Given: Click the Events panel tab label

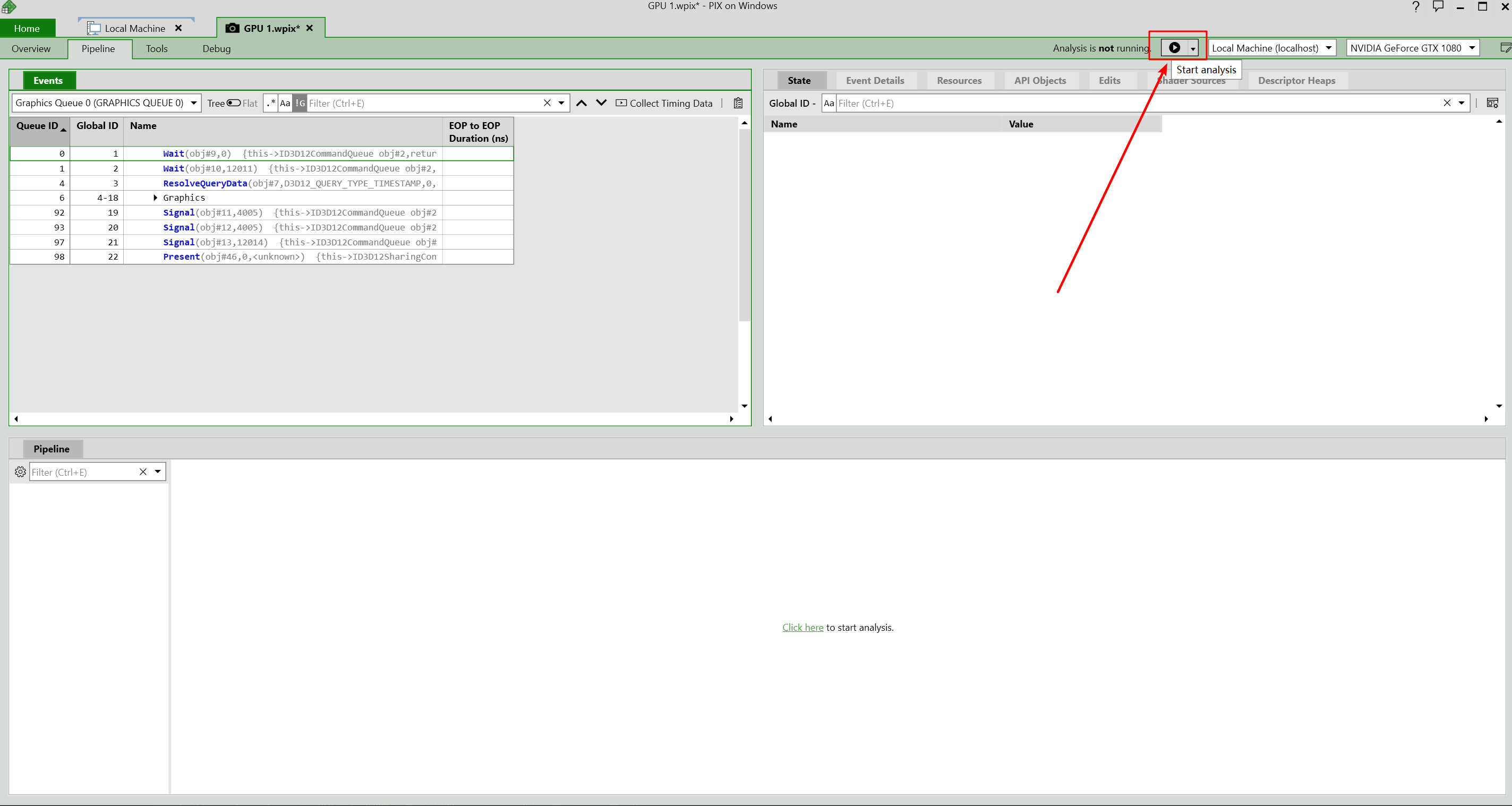Looking at the screenshot, I should 48,80.
